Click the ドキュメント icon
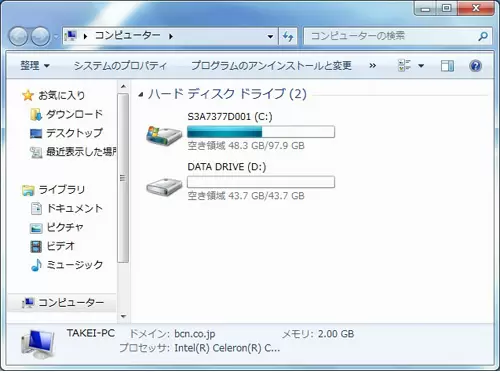 point(36,209)
